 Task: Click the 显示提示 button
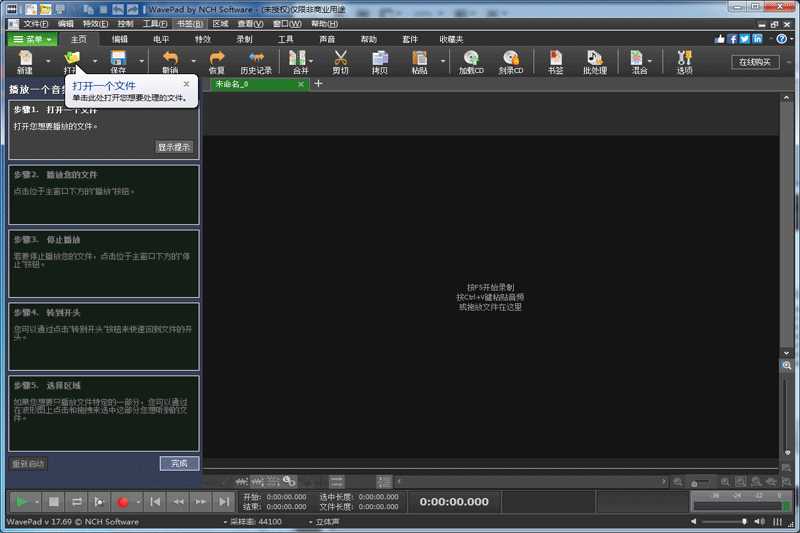click(x=174, y=147)
